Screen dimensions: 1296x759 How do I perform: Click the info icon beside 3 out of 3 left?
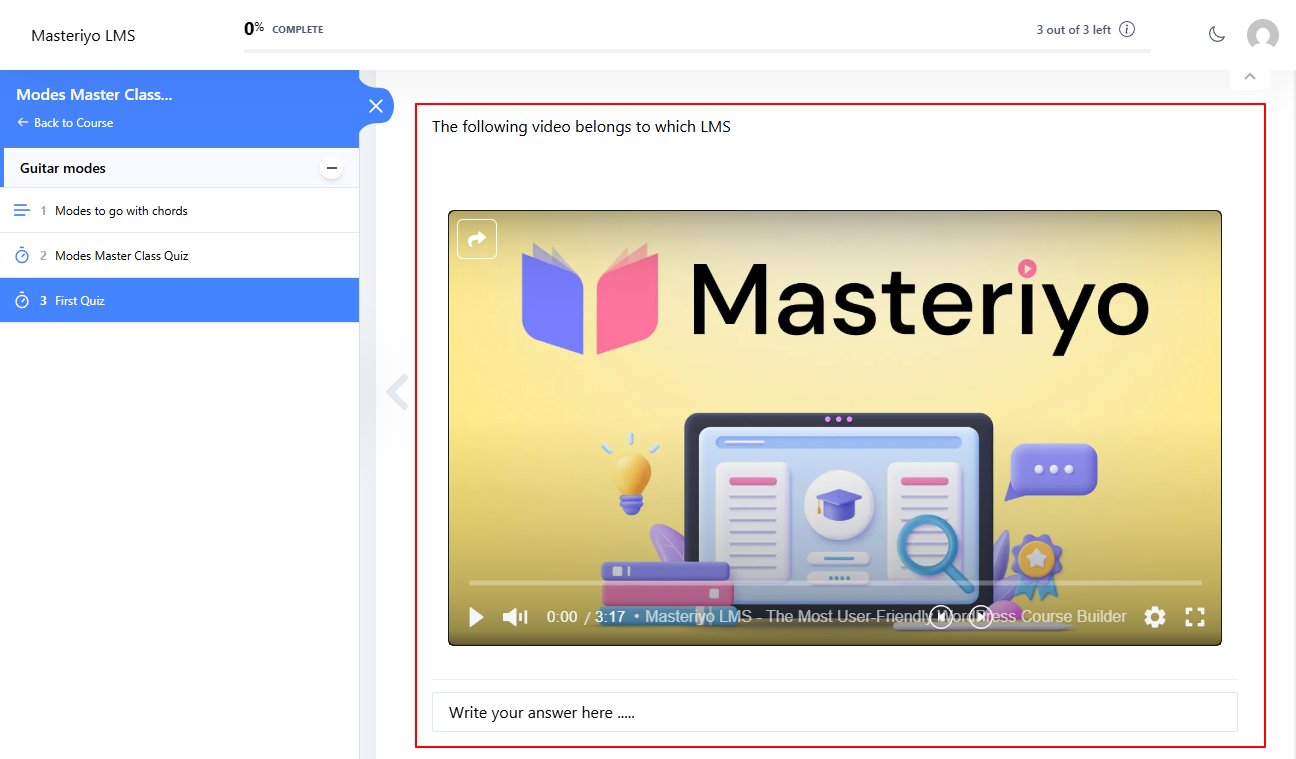pos(1127,29)
